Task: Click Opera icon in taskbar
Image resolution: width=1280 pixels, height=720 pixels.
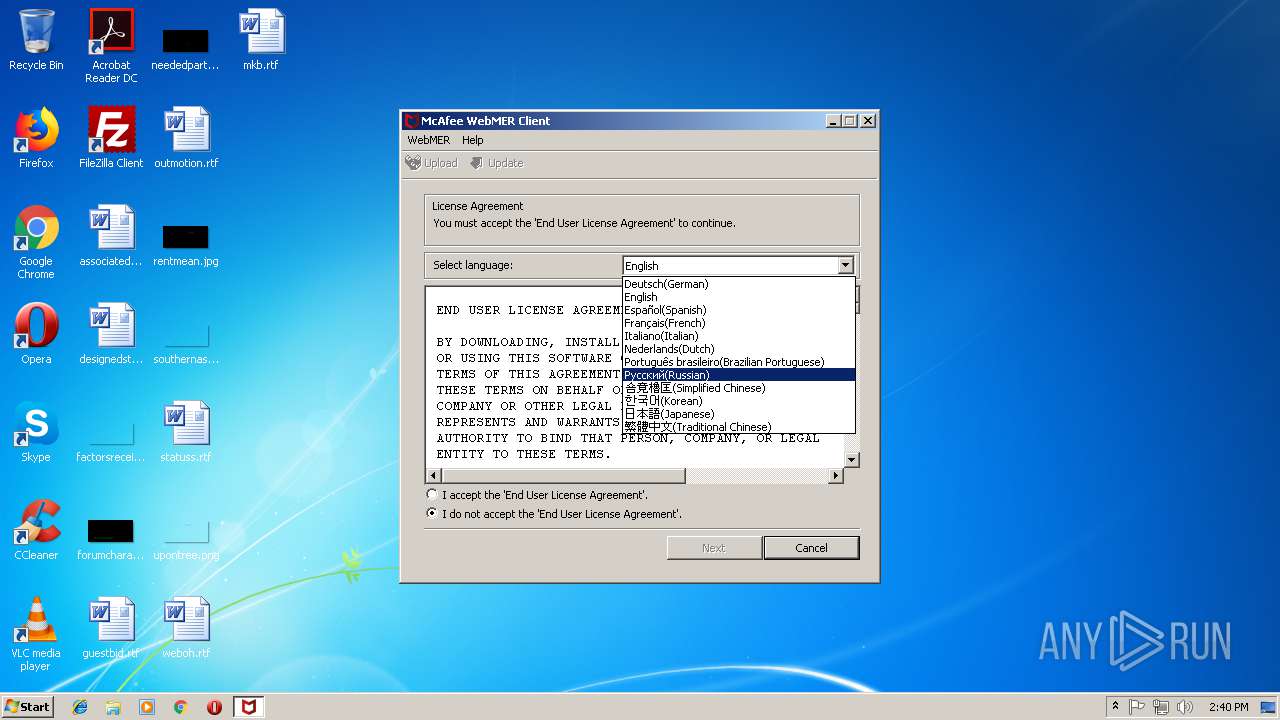Action: pos(214,707)
